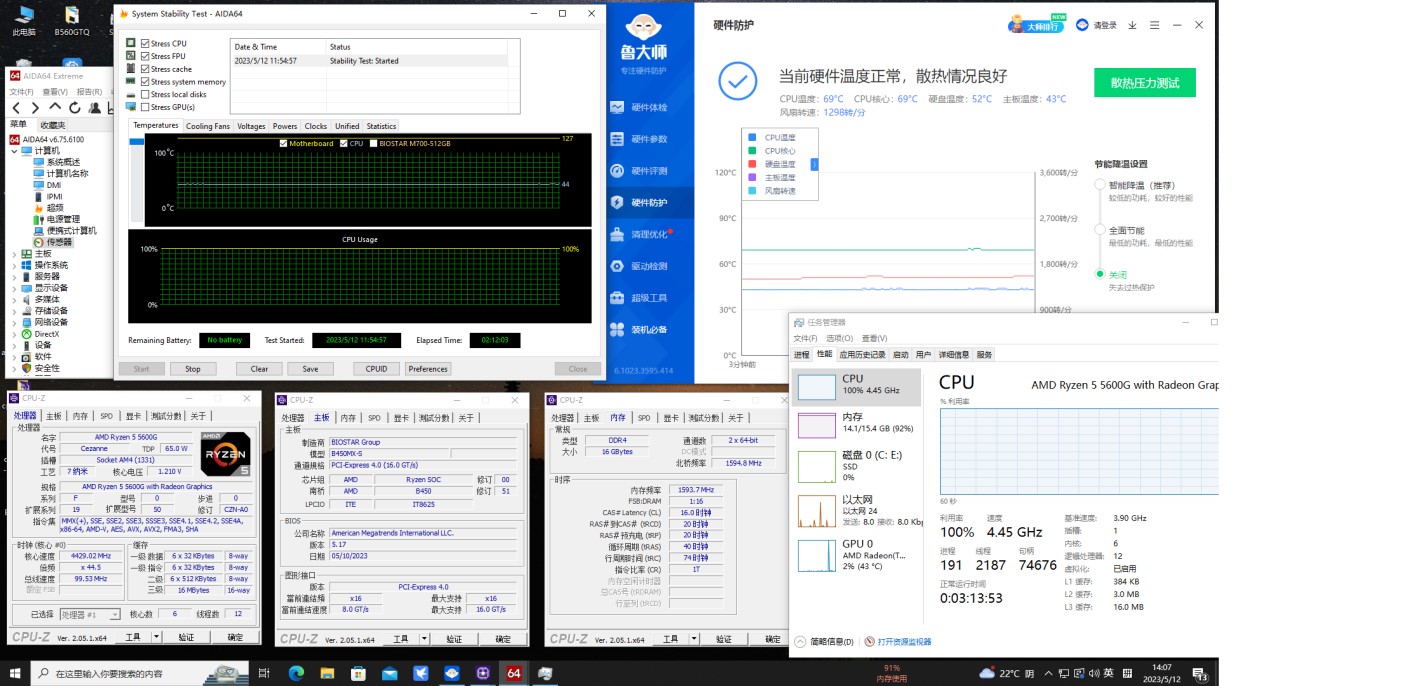Expand the 操作系统 node in AIDA64 tree
The image size is (1427, 686).
point(14,265)
